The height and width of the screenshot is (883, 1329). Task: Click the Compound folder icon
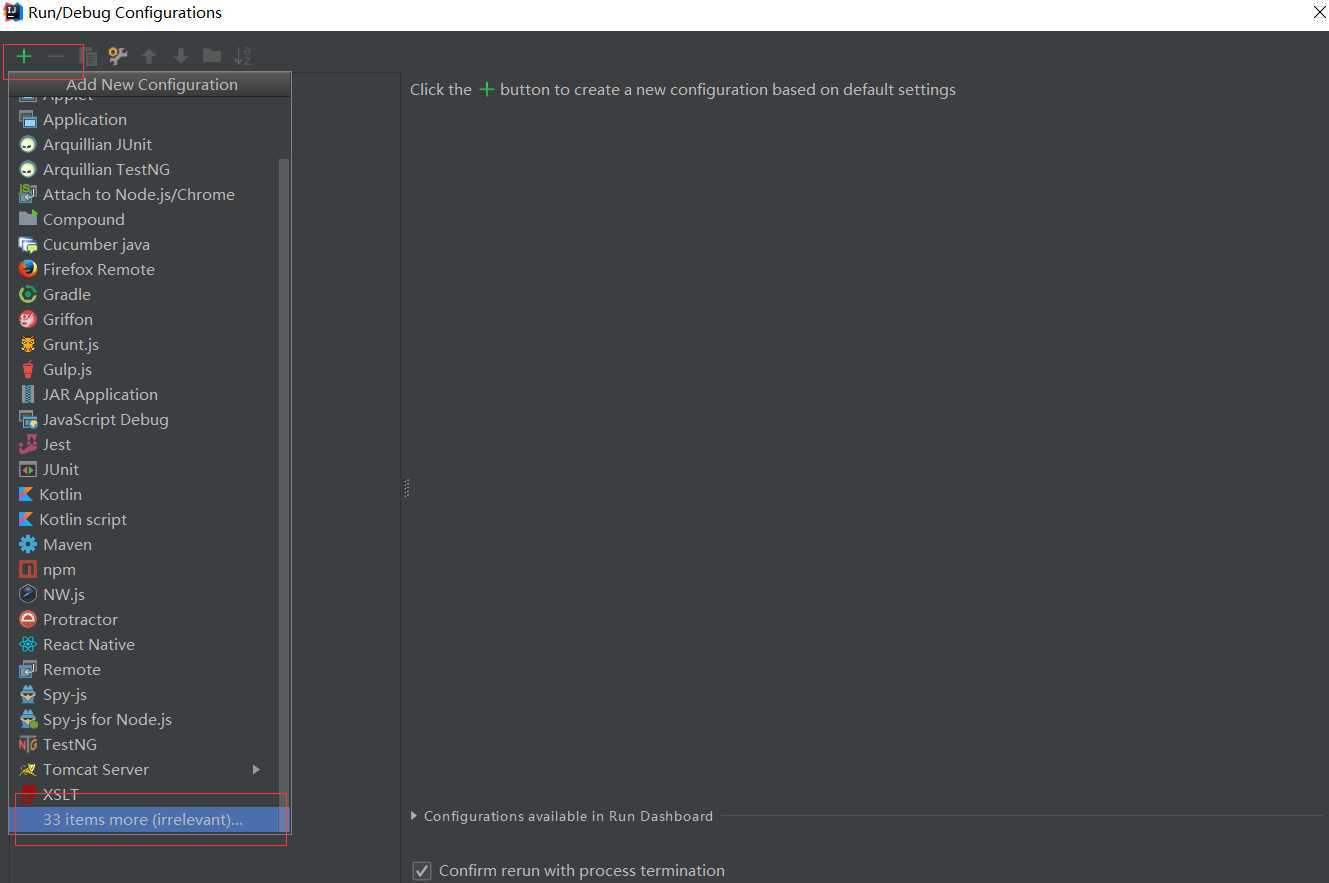[28, 219]
